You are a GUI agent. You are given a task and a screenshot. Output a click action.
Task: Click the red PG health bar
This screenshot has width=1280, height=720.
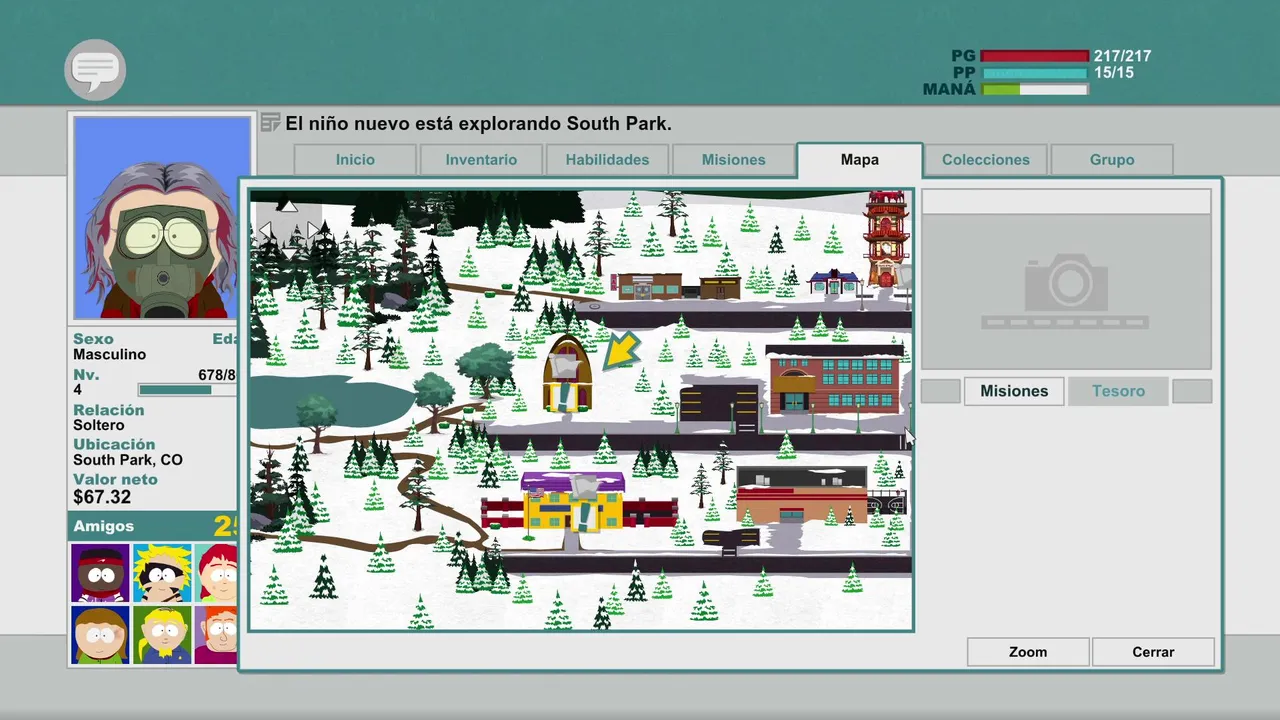(1034, 57)
